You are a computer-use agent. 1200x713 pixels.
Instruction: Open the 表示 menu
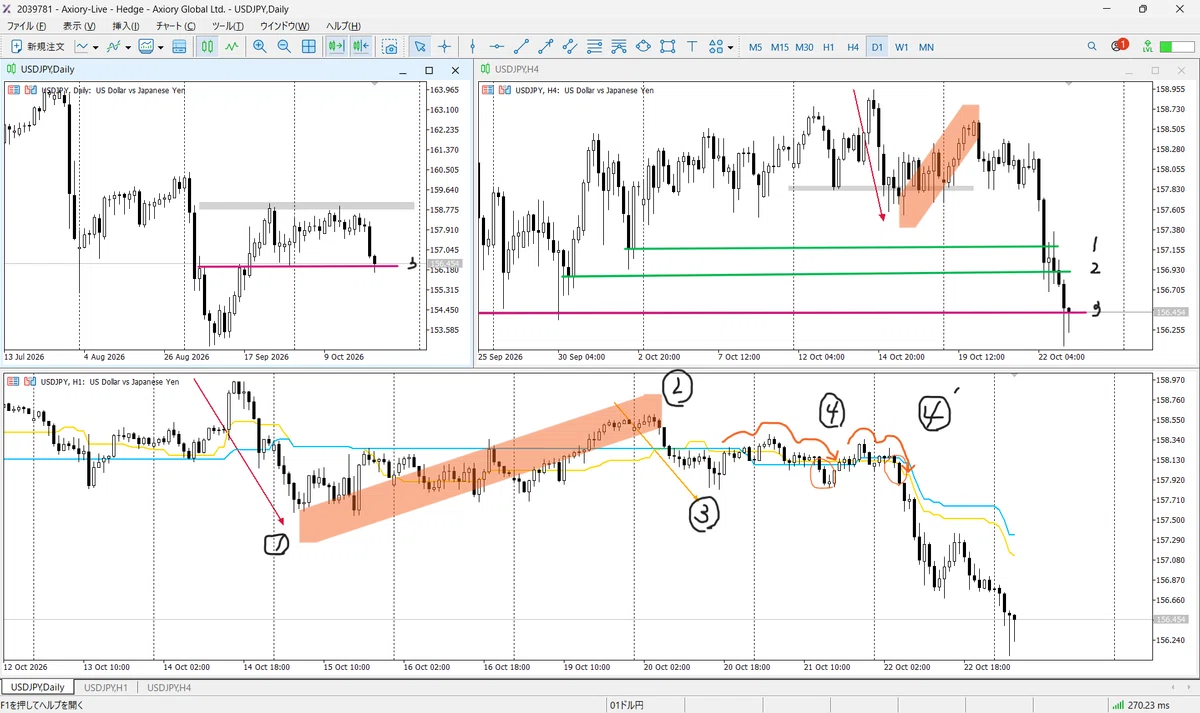[79, 25]
